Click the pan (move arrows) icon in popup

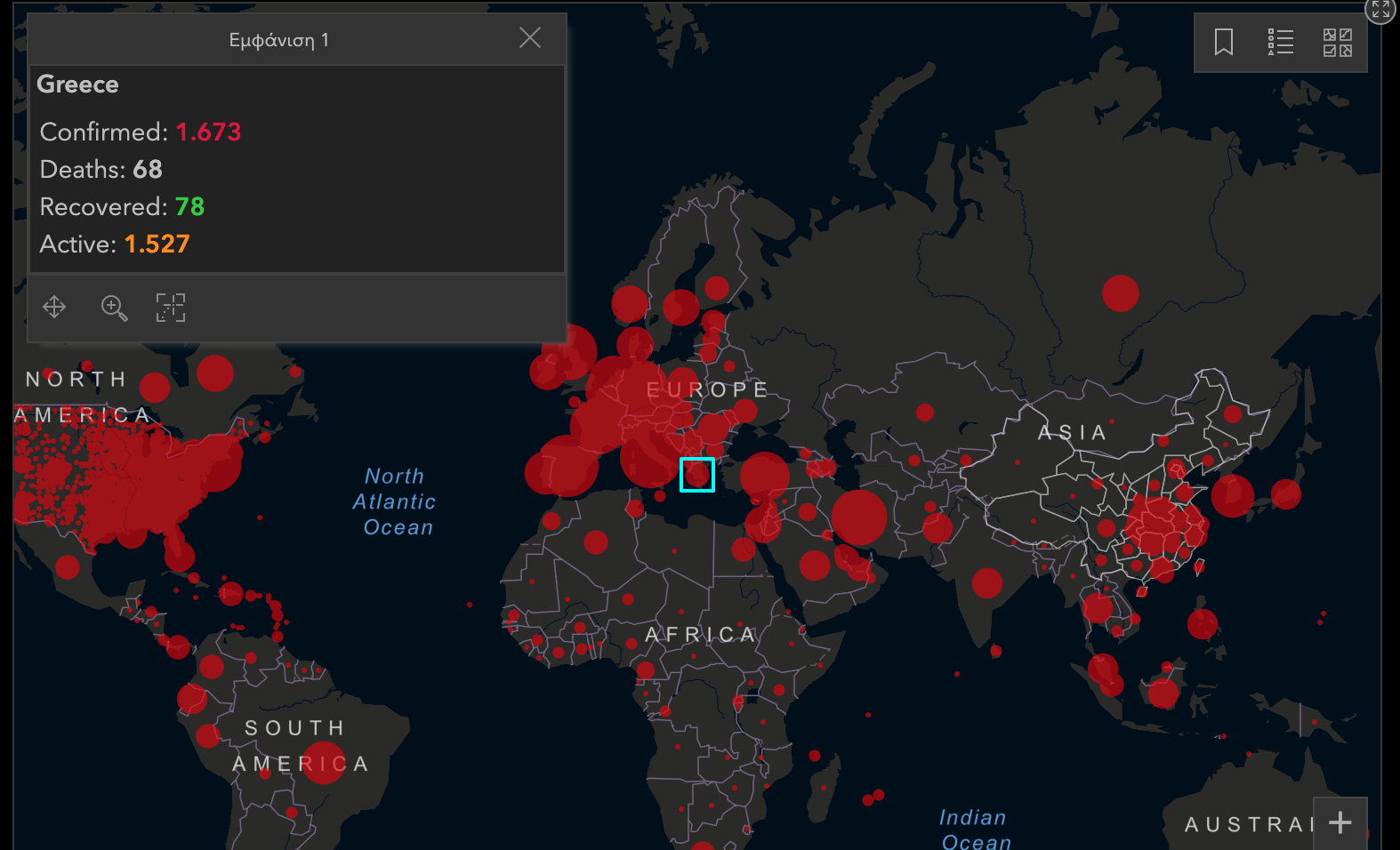[x=54, y=308]
